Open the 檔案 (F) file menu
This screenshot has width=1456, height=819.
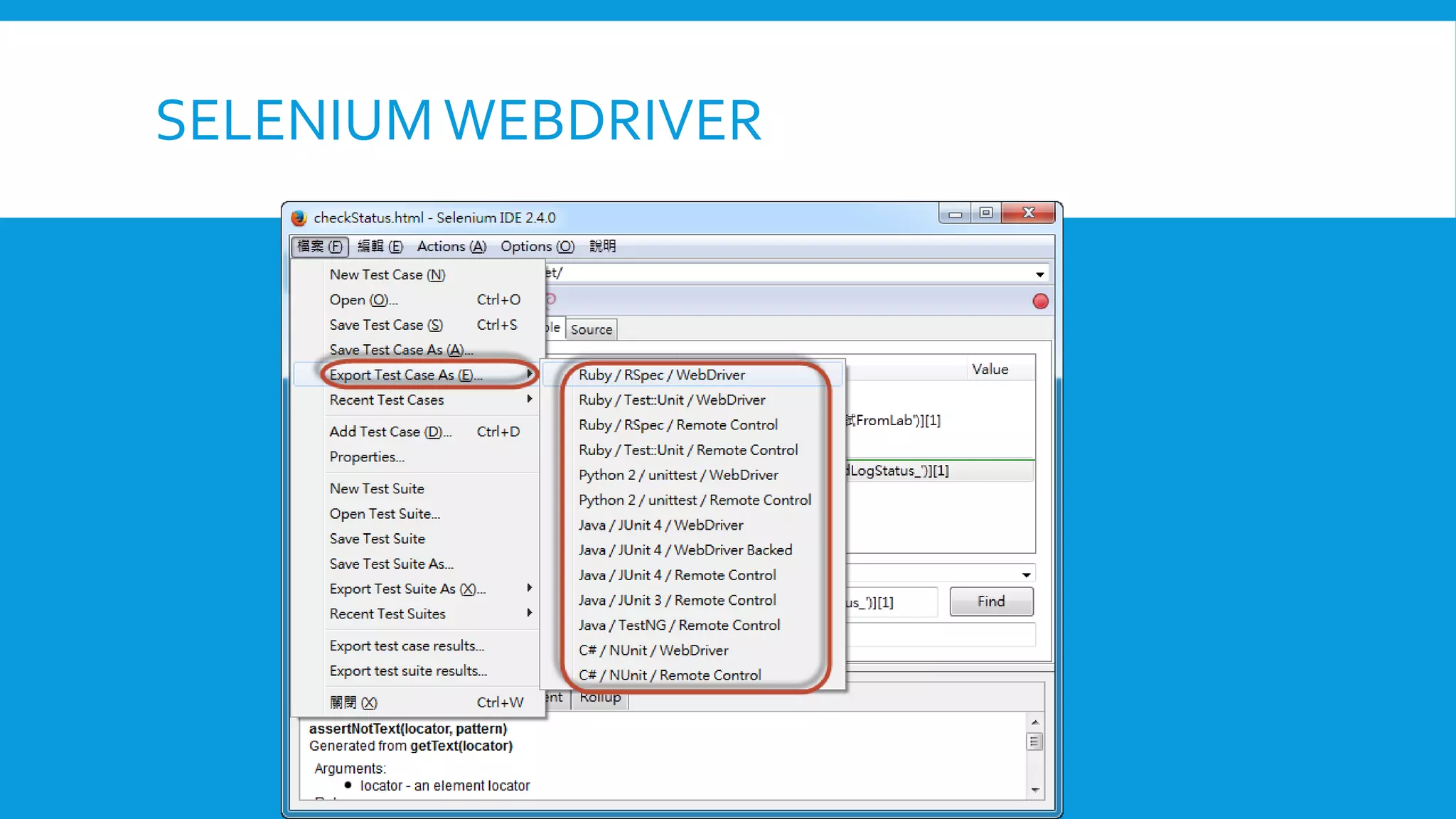point(320,246)
